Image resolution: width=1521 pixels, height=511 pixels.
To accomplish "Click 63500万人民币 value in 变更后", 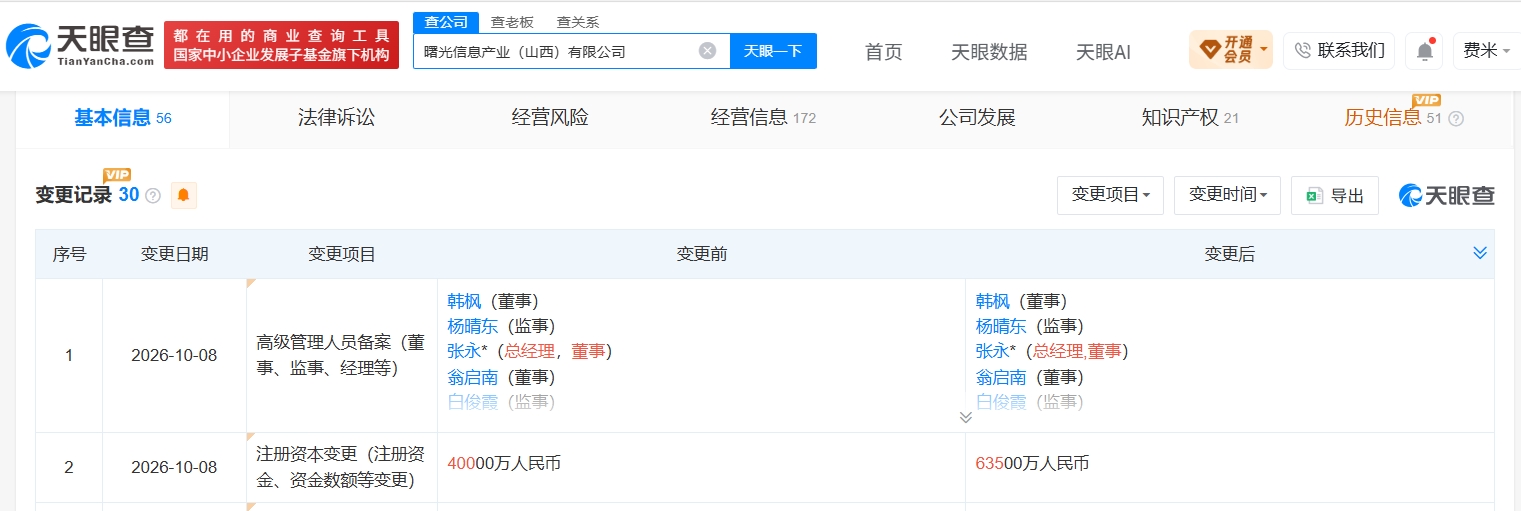I will coord(1032,463).
